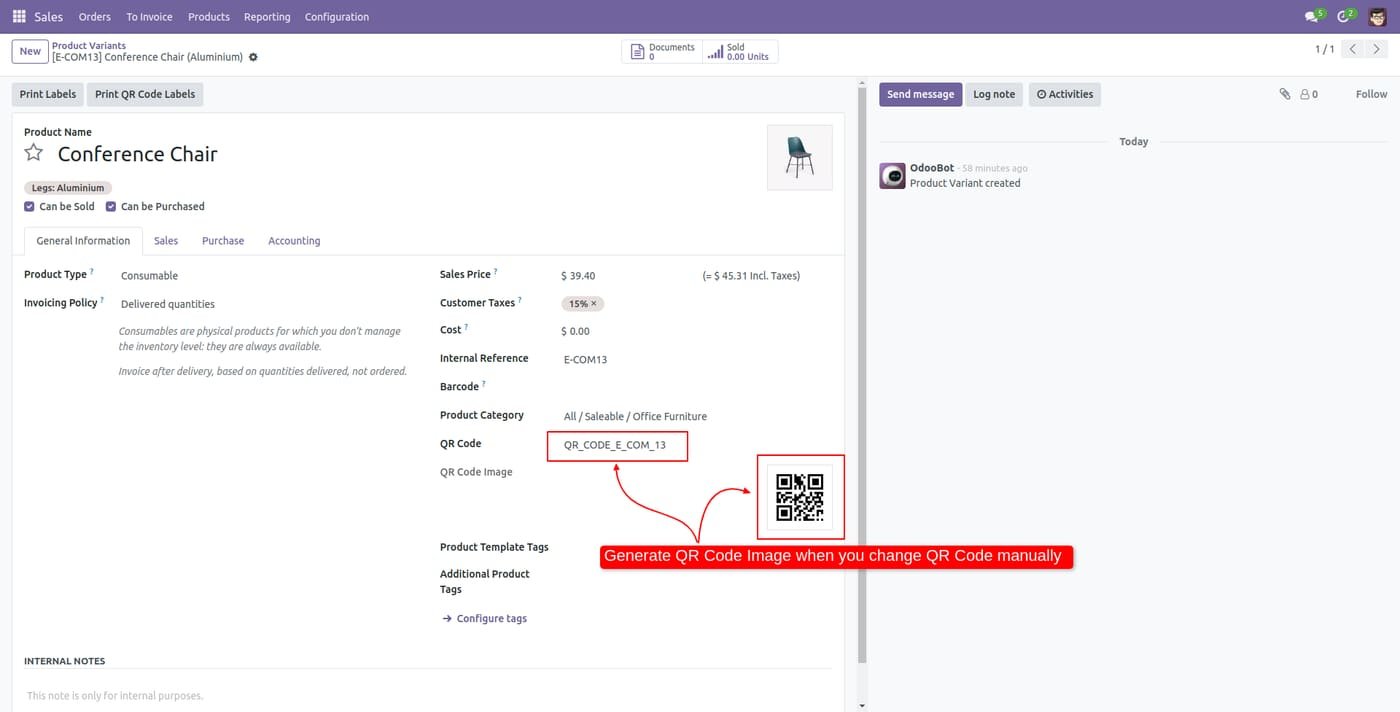
Task: Switch to the General Information tab
Action: (83, 241)
